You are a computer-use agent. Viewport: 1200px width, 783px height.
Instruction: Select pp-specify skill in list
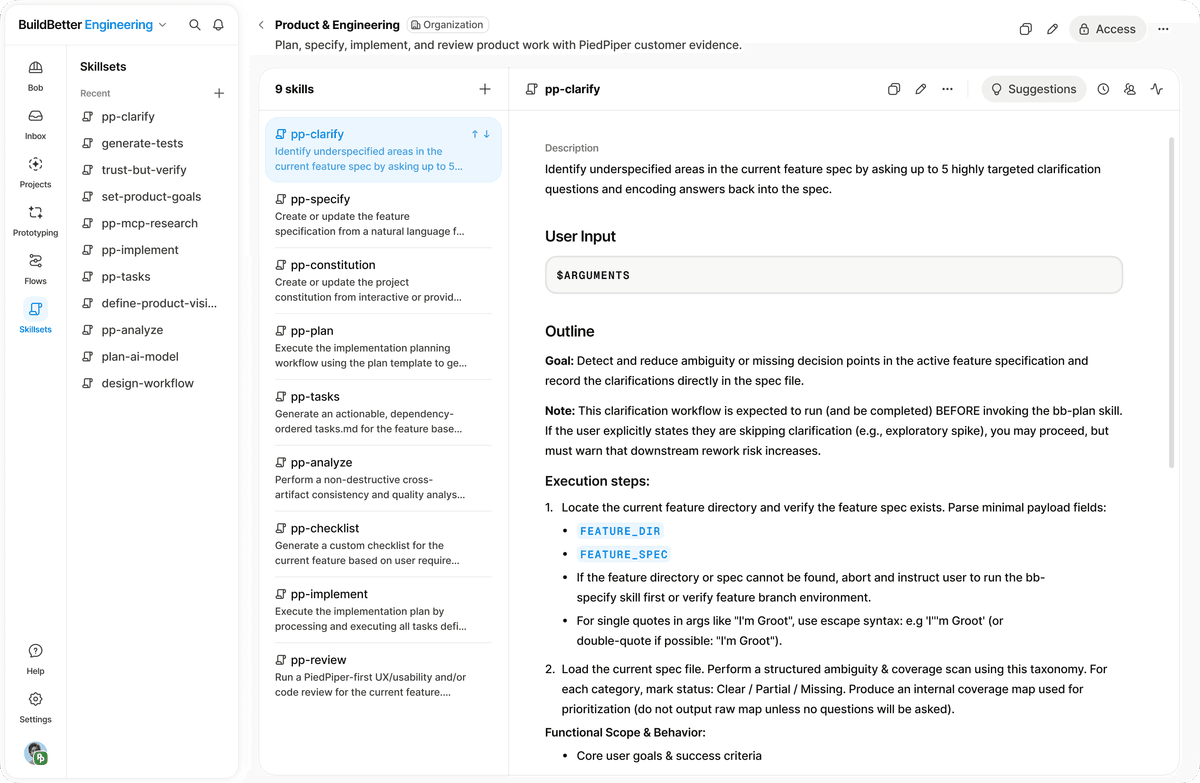pyautogui.click(x=383, y=215)
